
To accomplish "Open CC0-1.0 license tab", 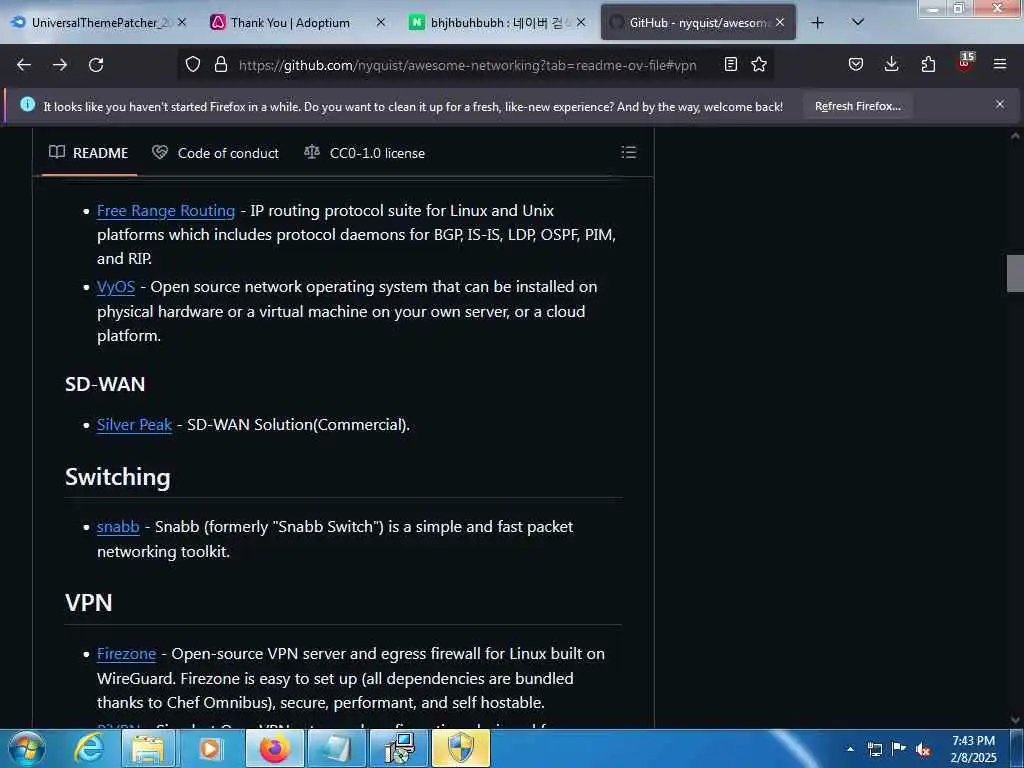I will (x=364, y=153).
